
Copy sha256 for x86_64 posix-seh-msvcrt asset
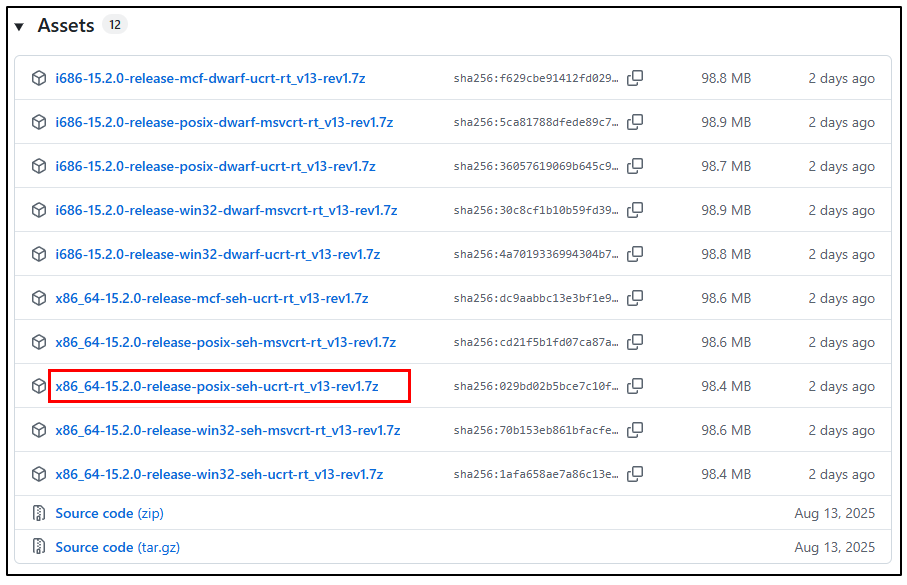coord(635,342)
